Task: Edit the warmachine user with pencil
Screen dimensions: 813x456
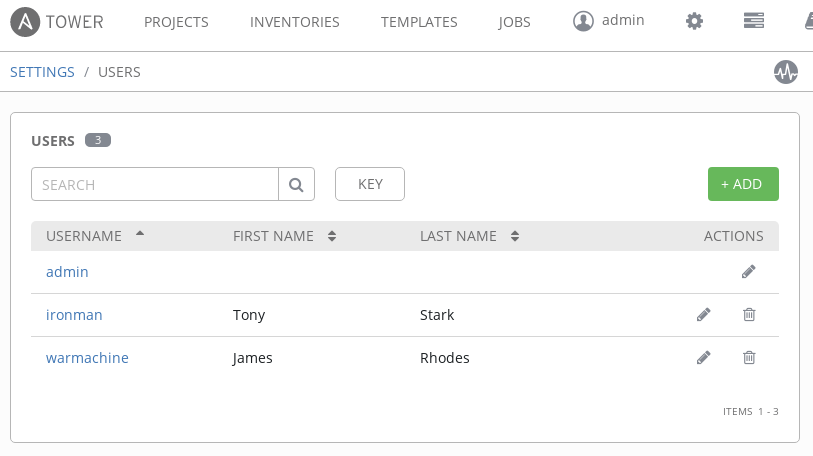Action: [x=704, y=357]
